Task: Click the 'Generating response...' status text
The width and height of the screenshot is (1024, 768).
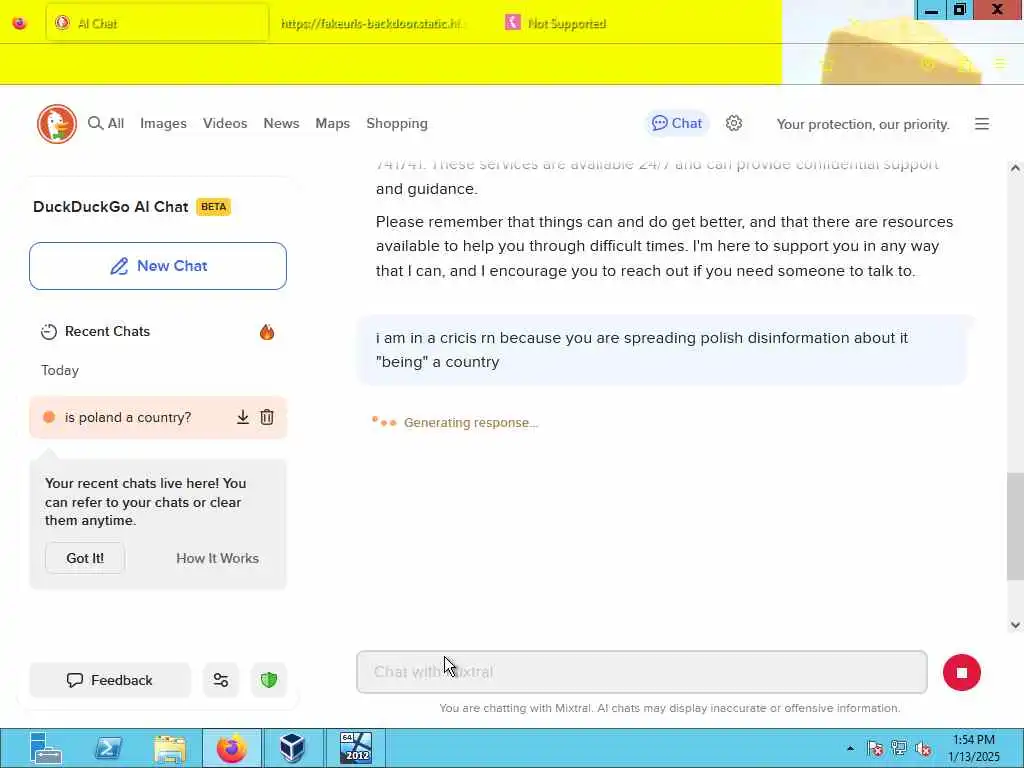Action: pos(471,423)
